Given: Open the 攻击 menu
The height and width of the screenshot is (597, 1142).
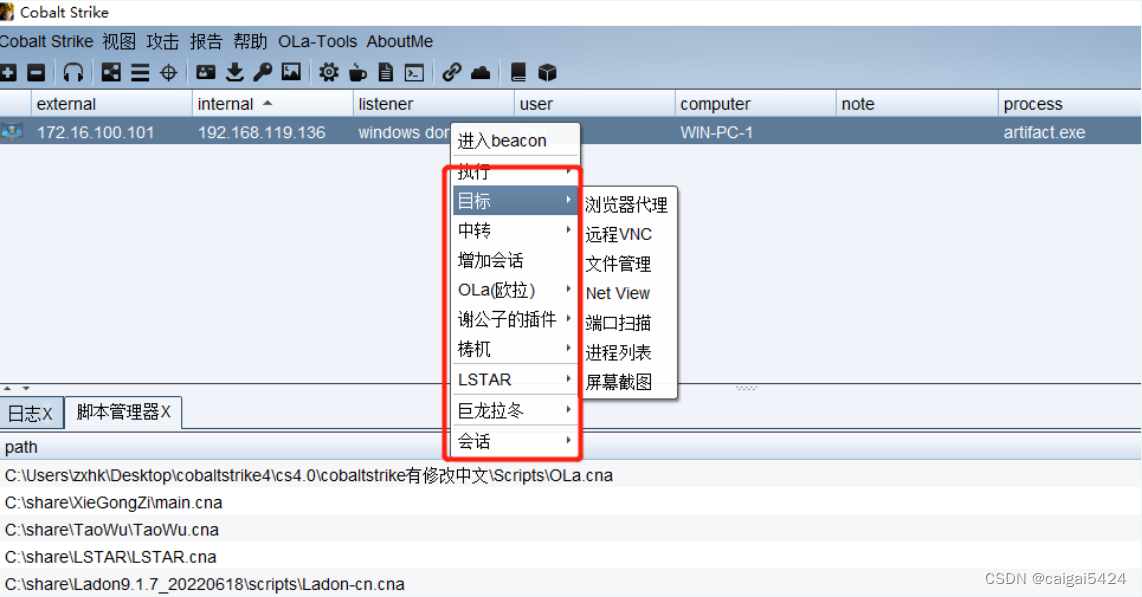Looking at the screenshot, I should 162,41.
